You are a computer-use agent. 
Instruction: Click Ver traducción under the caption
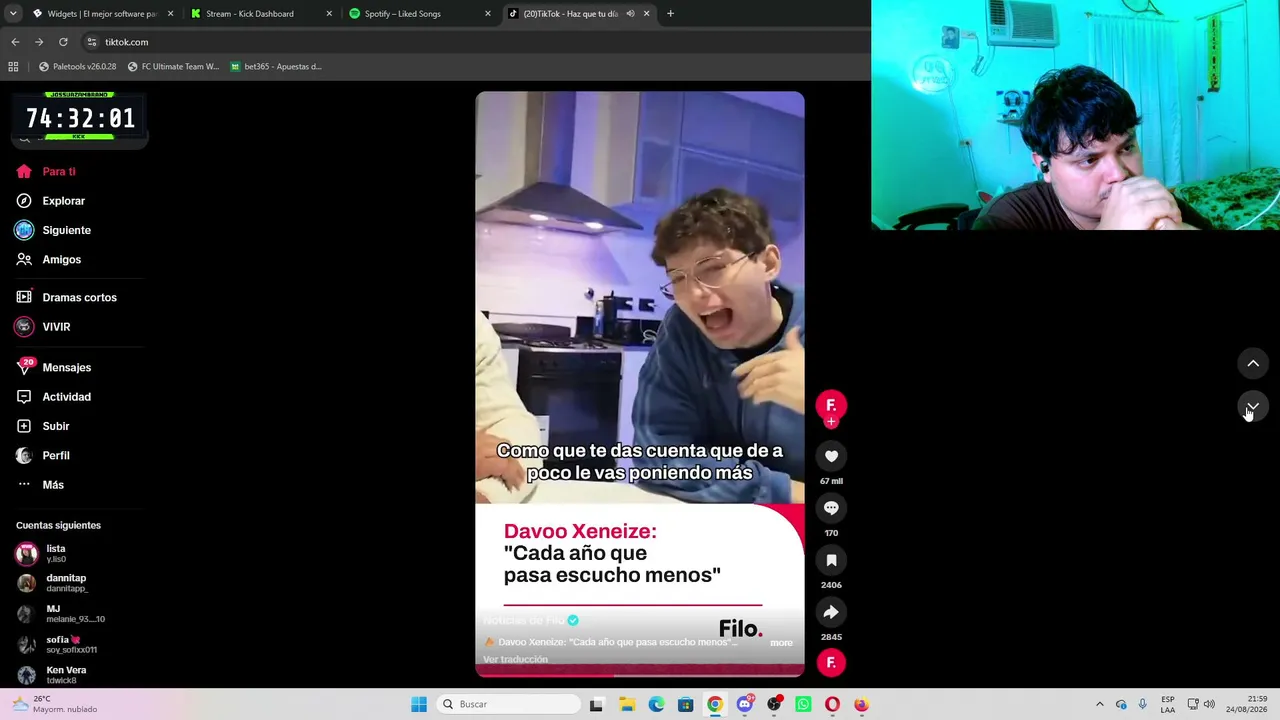[515, 659]
